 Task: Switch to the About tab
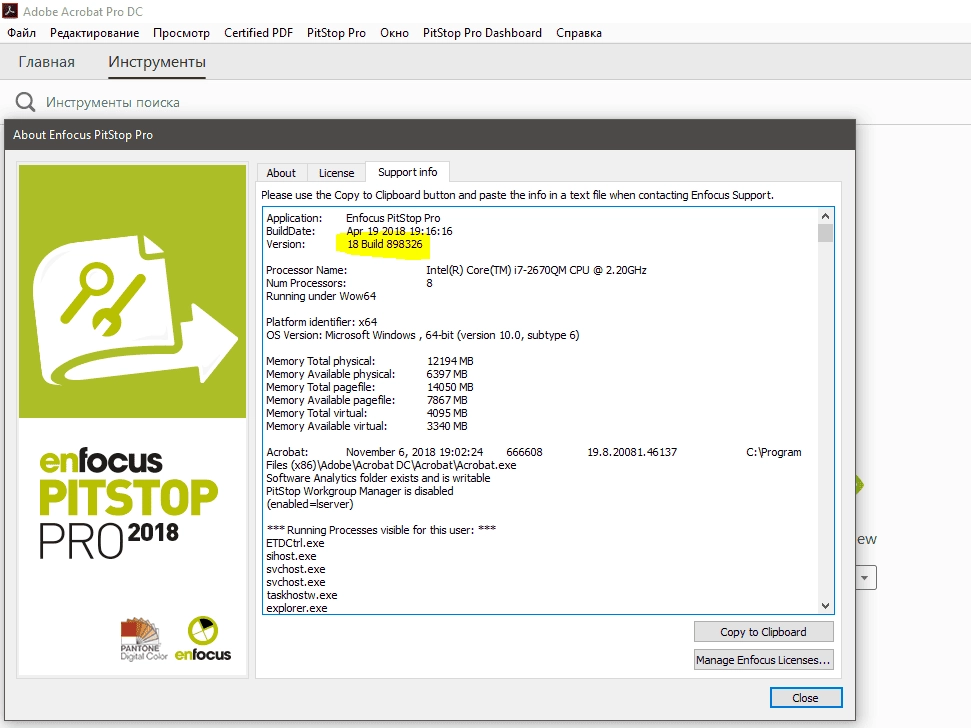[281, 173]
